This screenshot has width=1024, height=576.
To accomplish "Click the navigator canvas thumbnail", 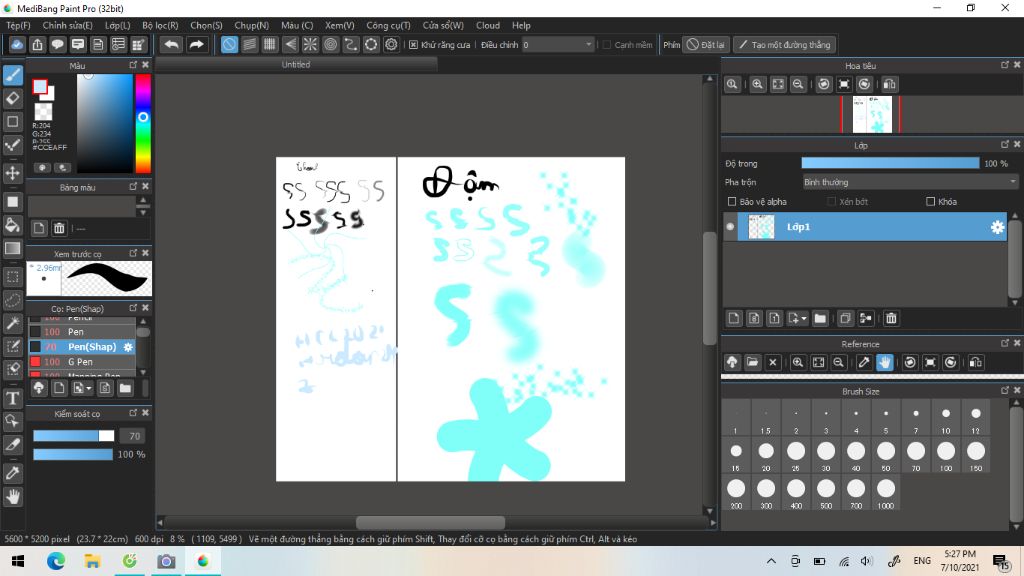I will click(x=872, y=114).
